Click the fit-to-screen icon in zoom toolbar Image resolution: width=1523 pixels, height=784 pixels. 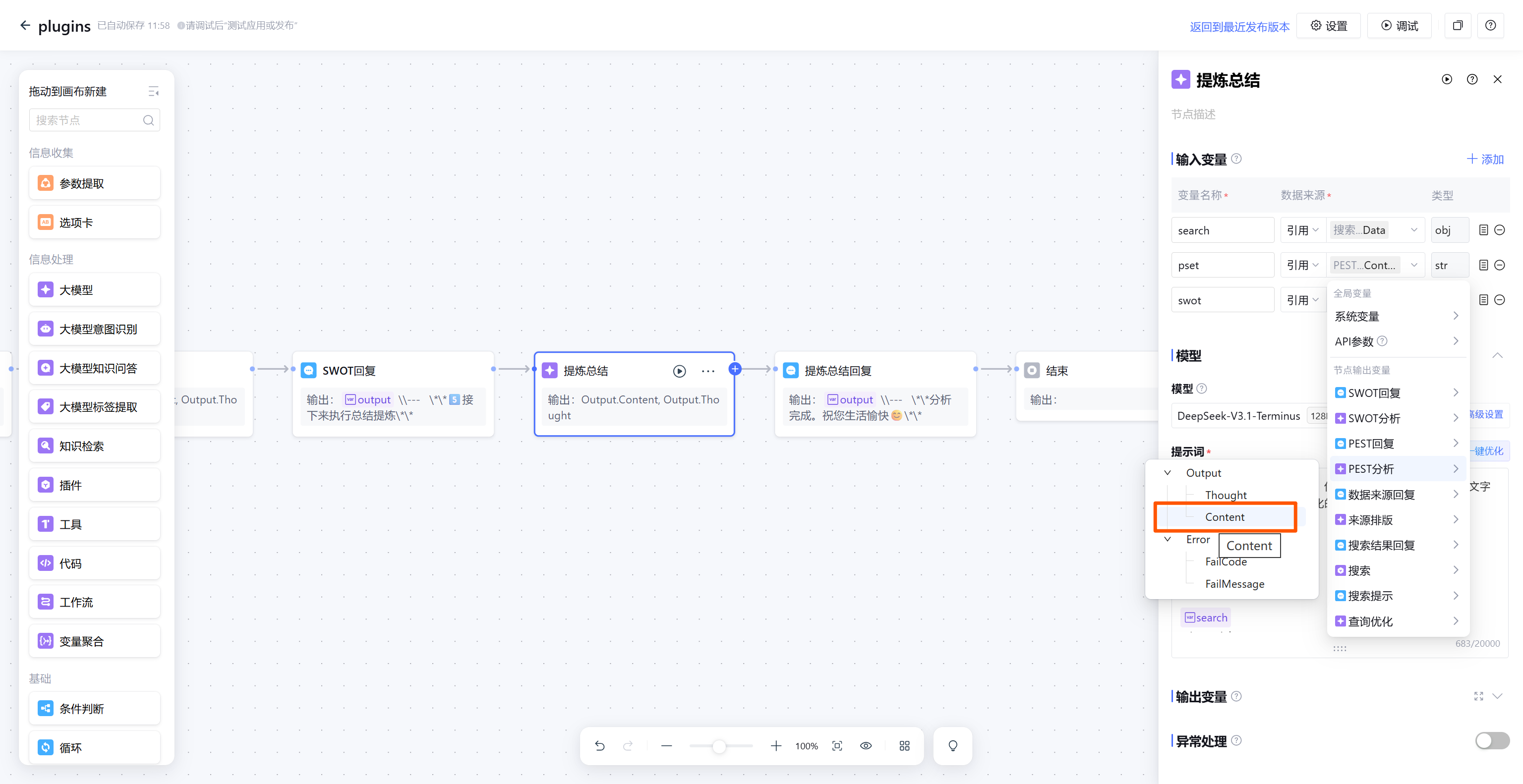click(837, 746)
